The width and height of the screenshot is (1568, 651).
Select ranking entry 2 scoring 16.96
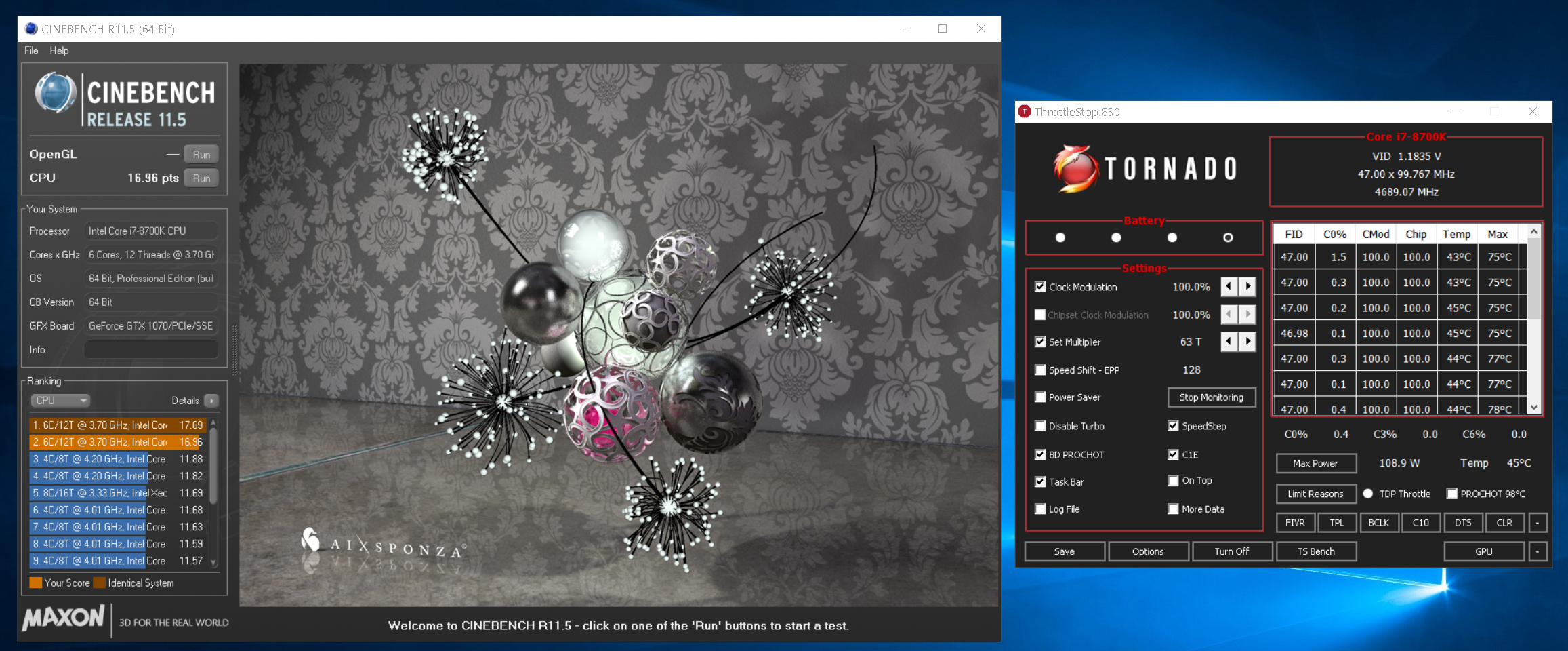pyautogui.click(x=117, y=442)
